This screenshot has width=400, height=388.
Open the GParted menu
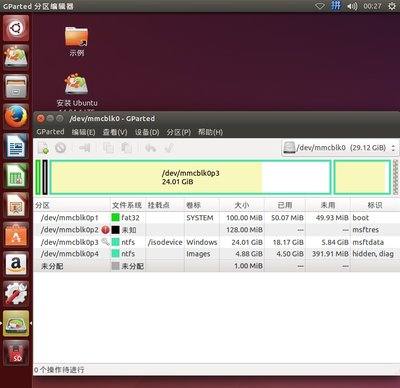pos(50,132)
